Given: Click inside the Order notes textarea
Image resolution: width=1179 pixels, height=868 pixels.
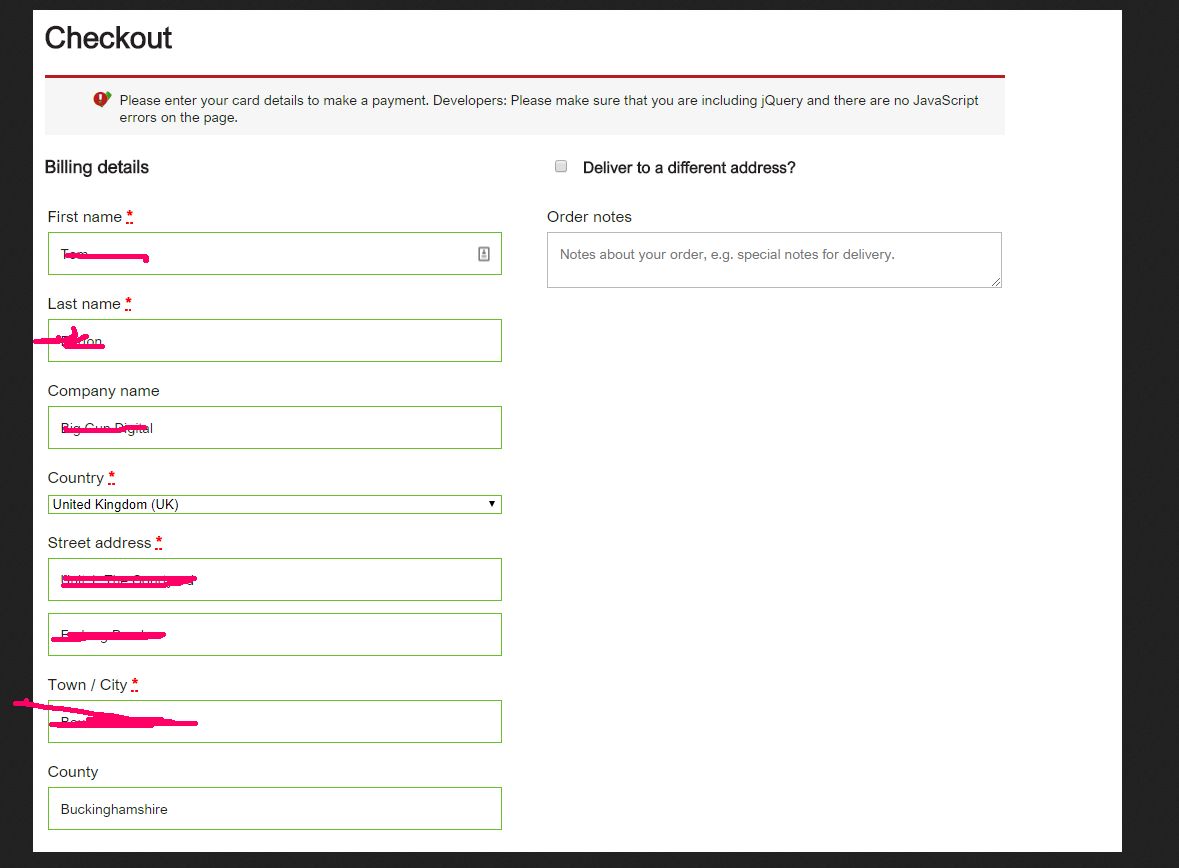Looking at the screenshot, I should pyautogui.click(x=774, y=259).
